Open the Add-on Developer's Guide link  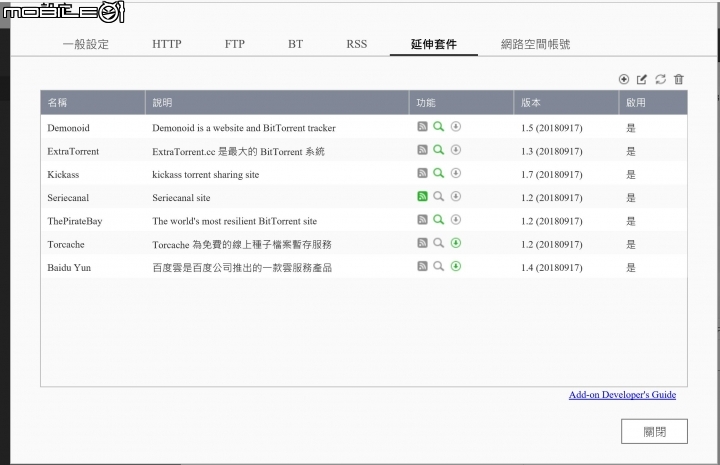pos(622,395)
